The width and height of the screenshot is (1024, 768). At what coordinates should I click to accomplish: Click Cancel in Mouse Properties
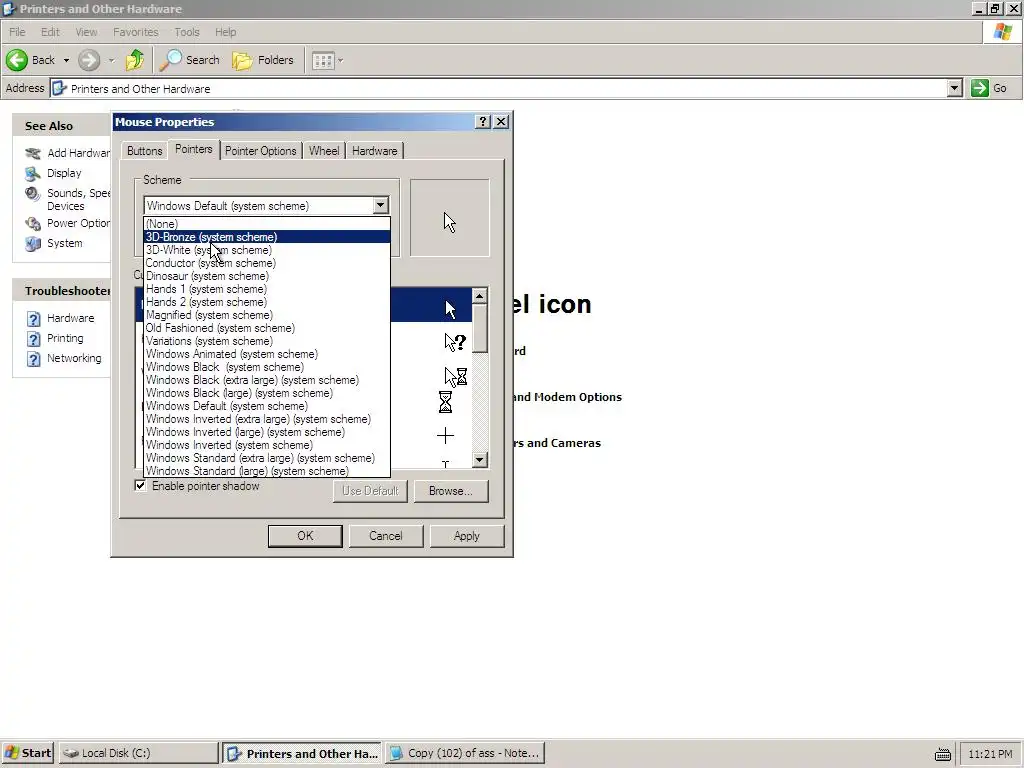386,536
